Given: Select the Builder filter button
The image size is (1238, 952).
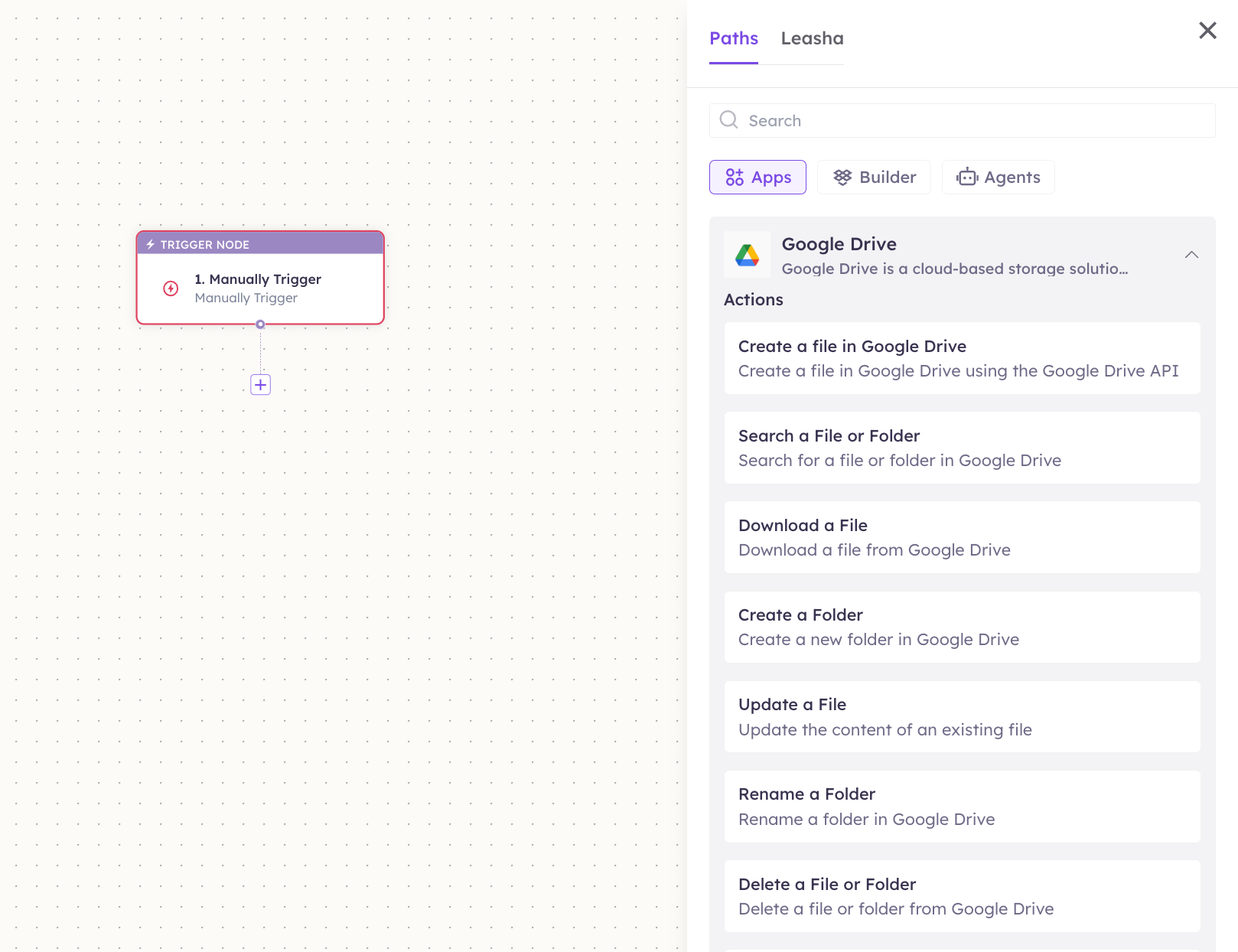Looking at the screenshot, I should [x=874, y=178].
